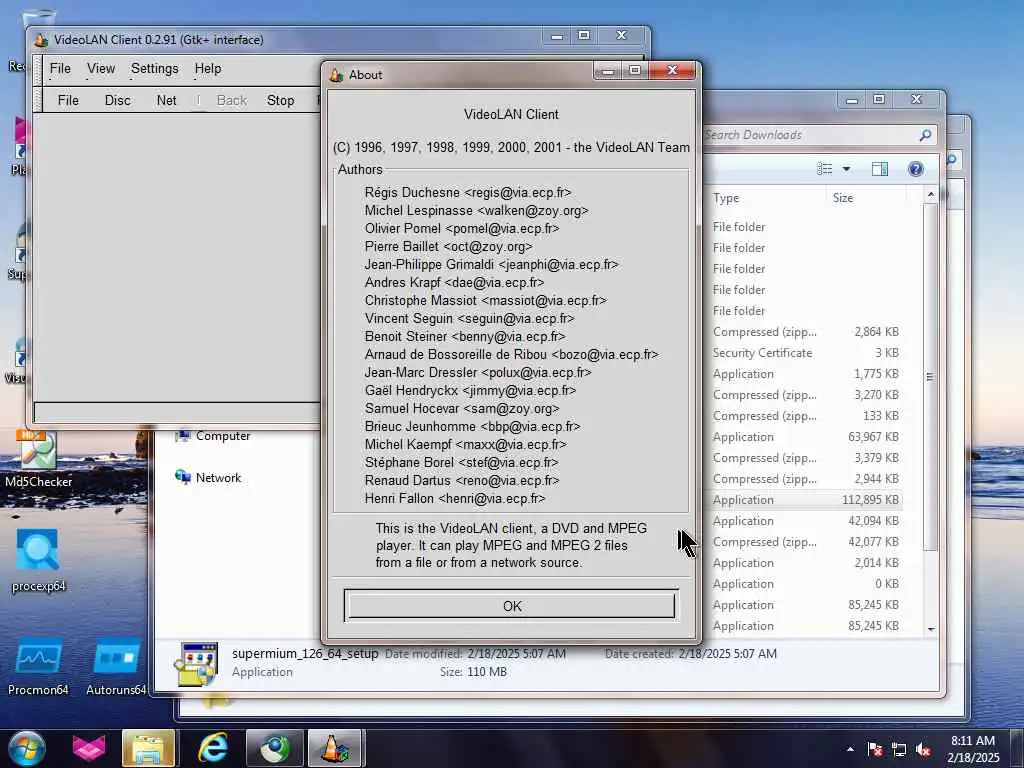Click the Explorer vertical scrollbar thumb
The image size is (1024, 768).
pyautogui.click(x=931, y=377)
